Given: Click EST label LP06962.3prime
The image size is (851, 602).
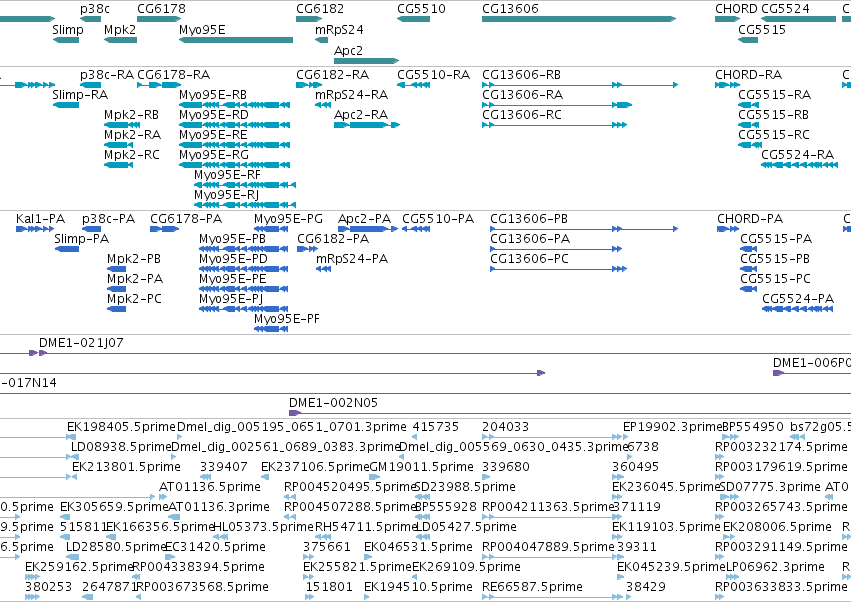Looking at the screenshot, I should (776, 567).
